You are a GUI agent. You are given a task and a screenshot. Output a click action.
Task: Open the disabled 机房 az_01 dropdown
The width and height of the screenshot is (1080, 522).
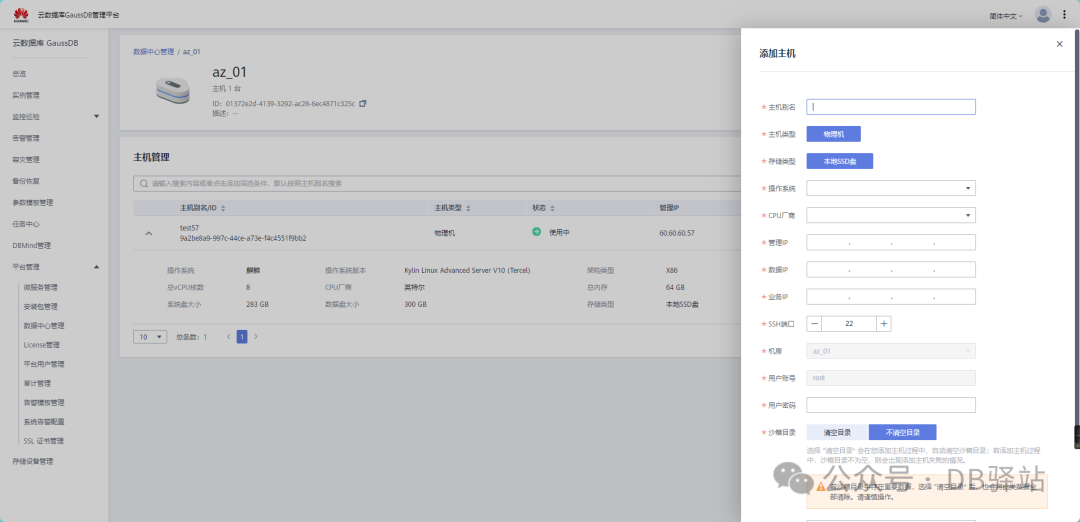891,351
